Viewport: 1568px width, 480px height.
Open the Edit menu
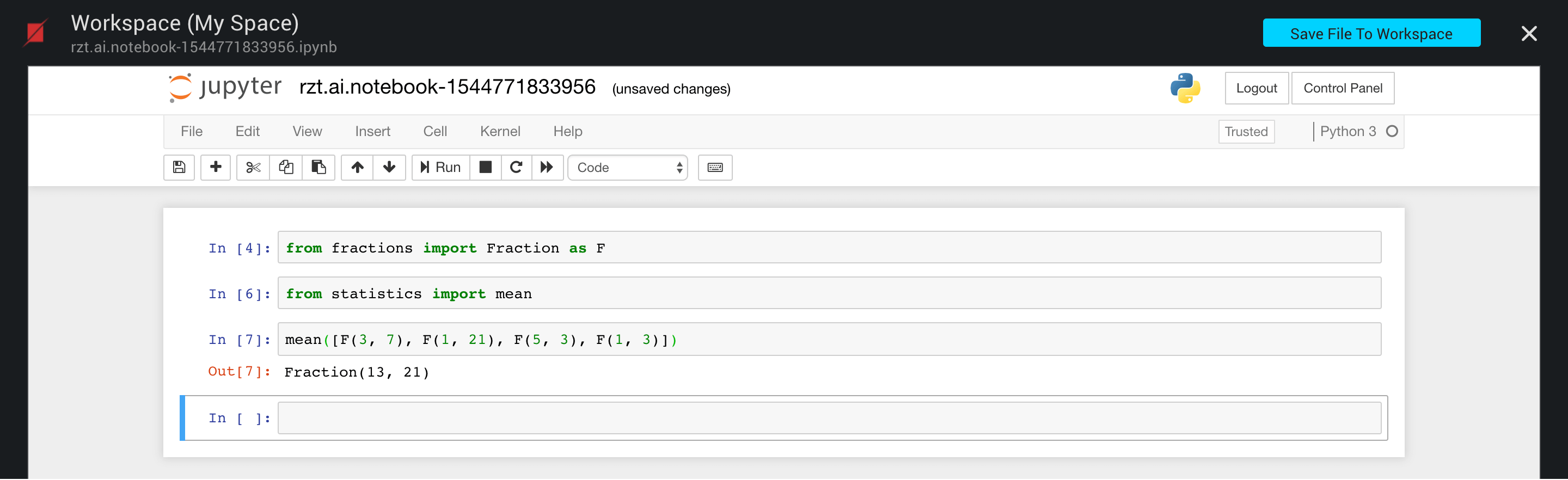click(x=247, y=131)
